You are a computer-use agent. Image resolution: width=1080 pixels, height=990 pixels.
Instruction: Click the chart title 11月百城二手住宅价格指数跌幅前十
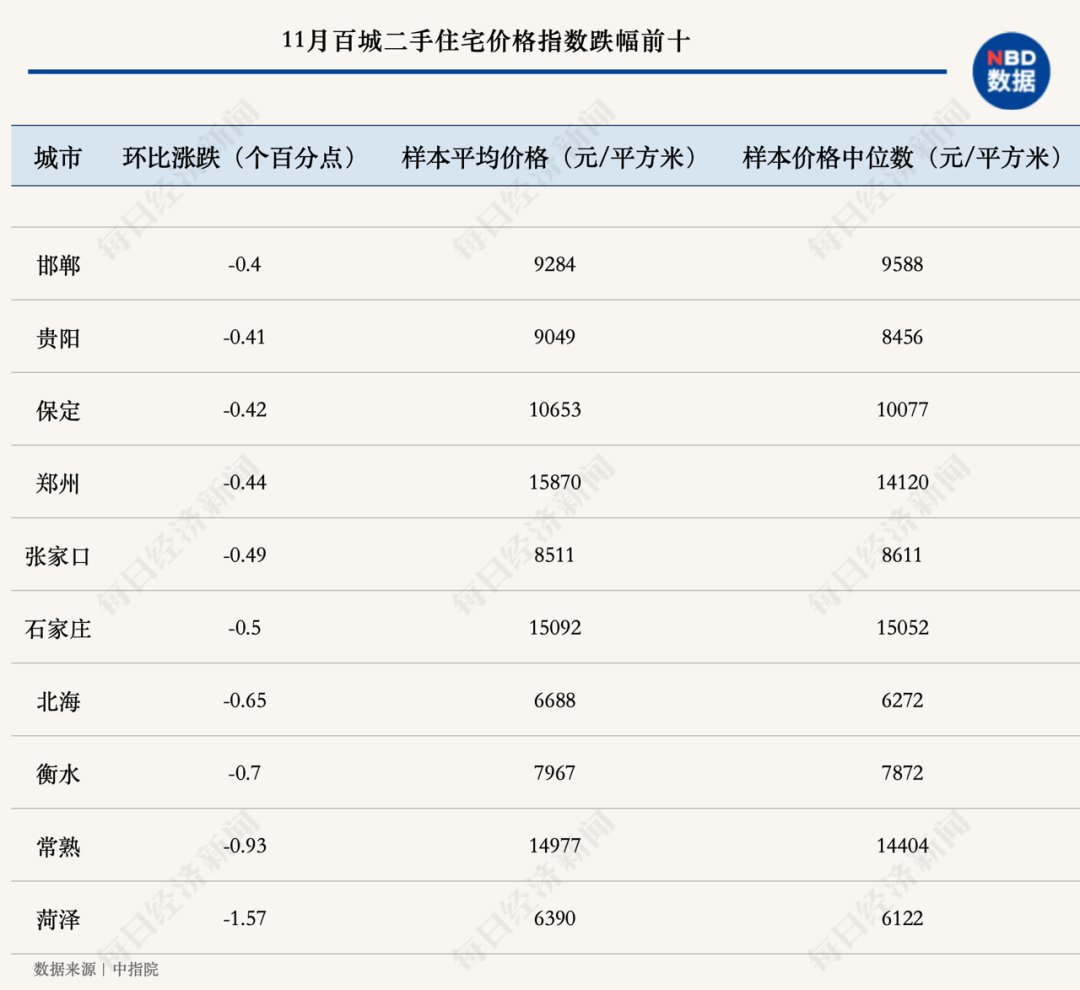tap(486, 41)
